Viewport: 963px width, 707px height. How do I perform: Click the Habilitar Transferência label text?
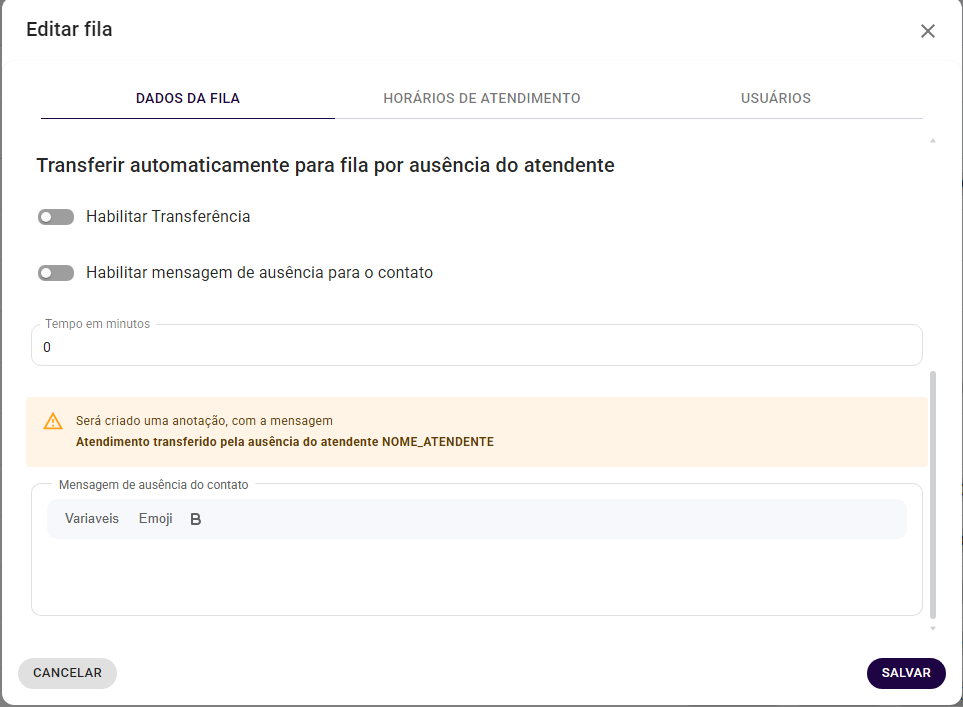coord(168,217)
